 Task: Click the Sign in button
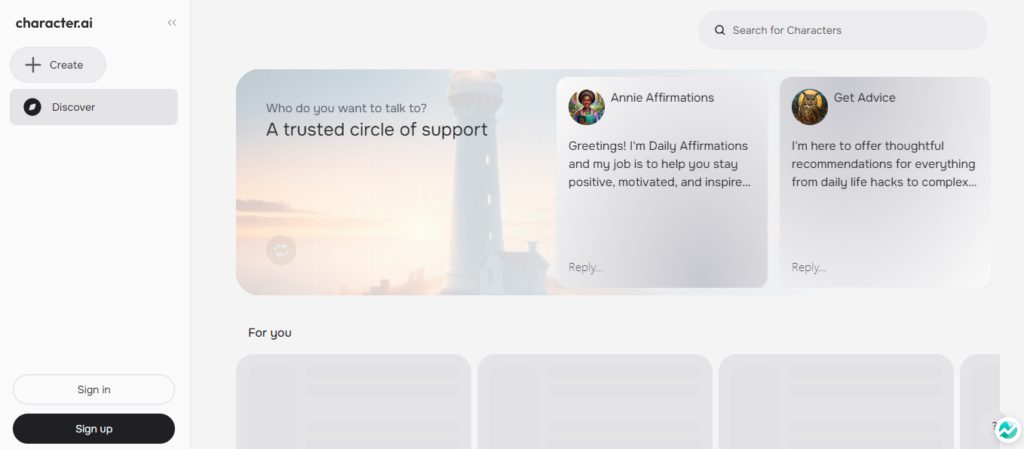pos(94,389)
